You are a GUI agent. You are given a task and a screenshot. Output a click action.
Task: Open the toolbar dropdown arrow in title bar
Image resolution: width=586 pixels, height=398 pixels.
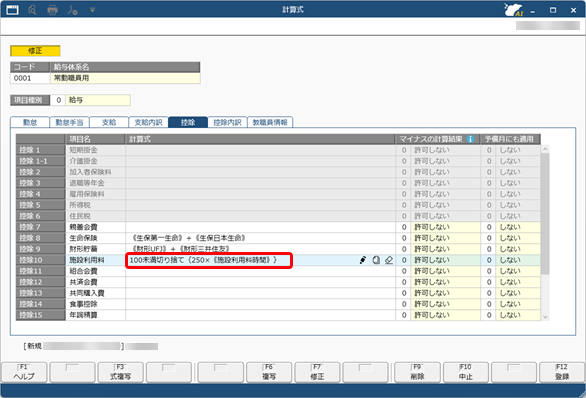coord(92,10)
